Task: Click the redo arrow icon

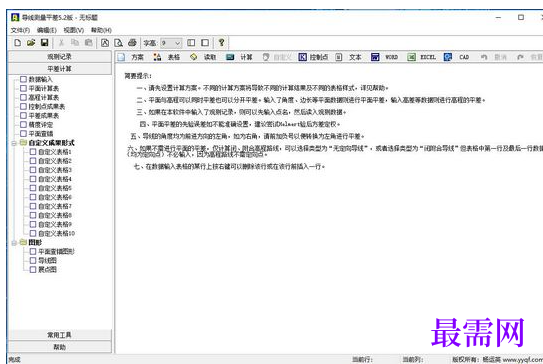Action: 520,57
